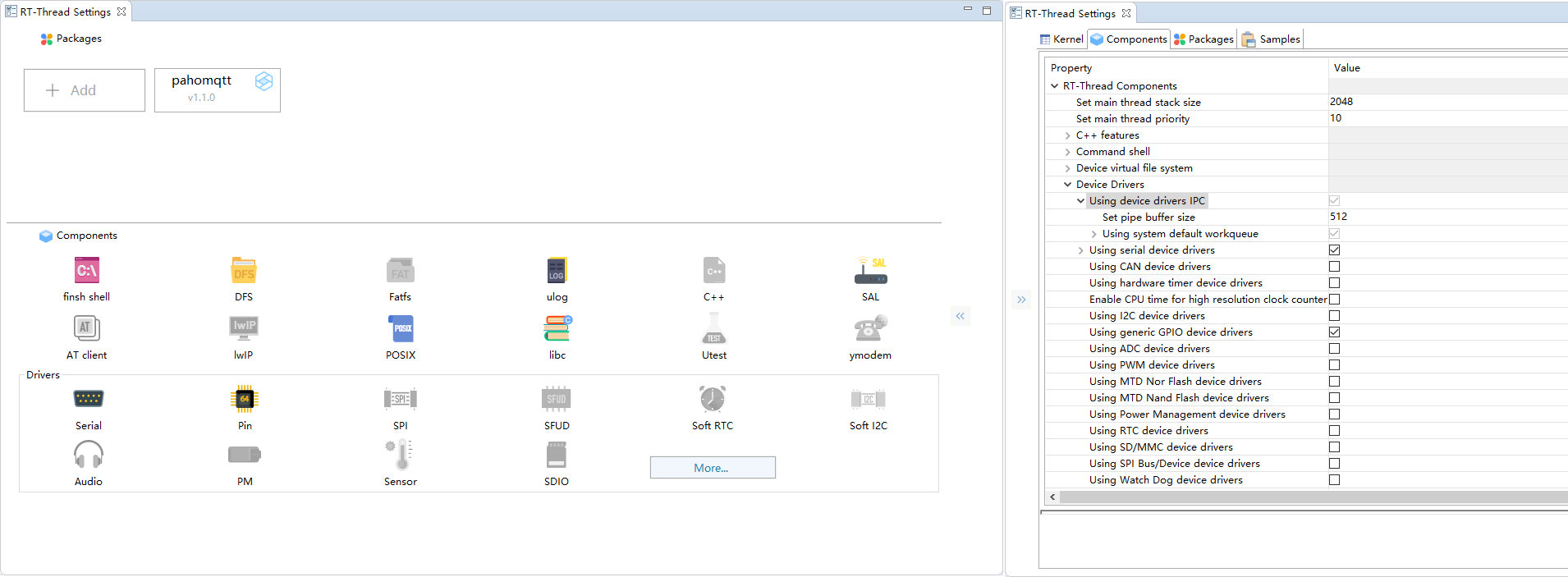Enable Using Watch Dog device drivers

coord(1334,479)
